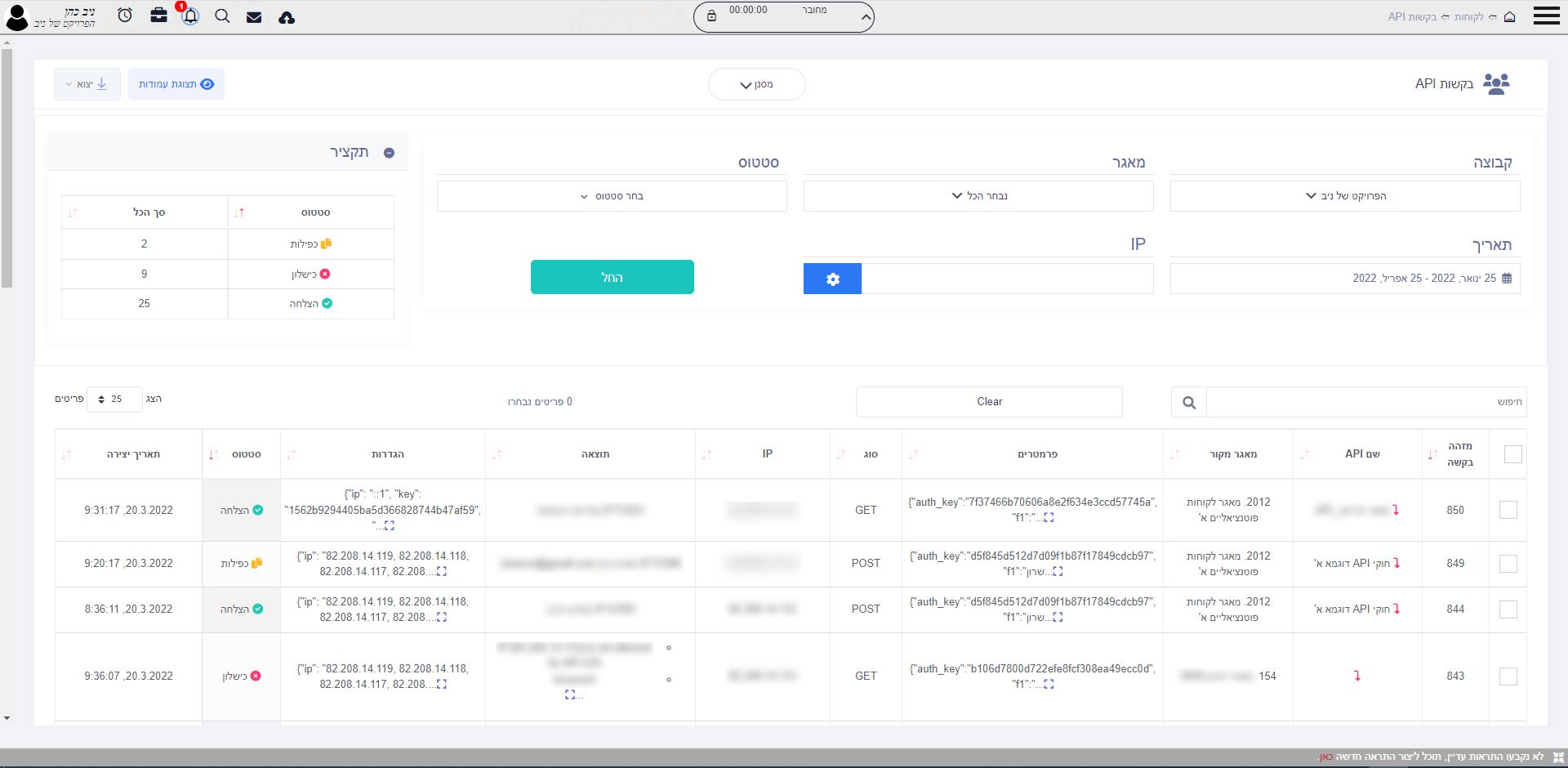Click the Clear button

pos(989,402)
